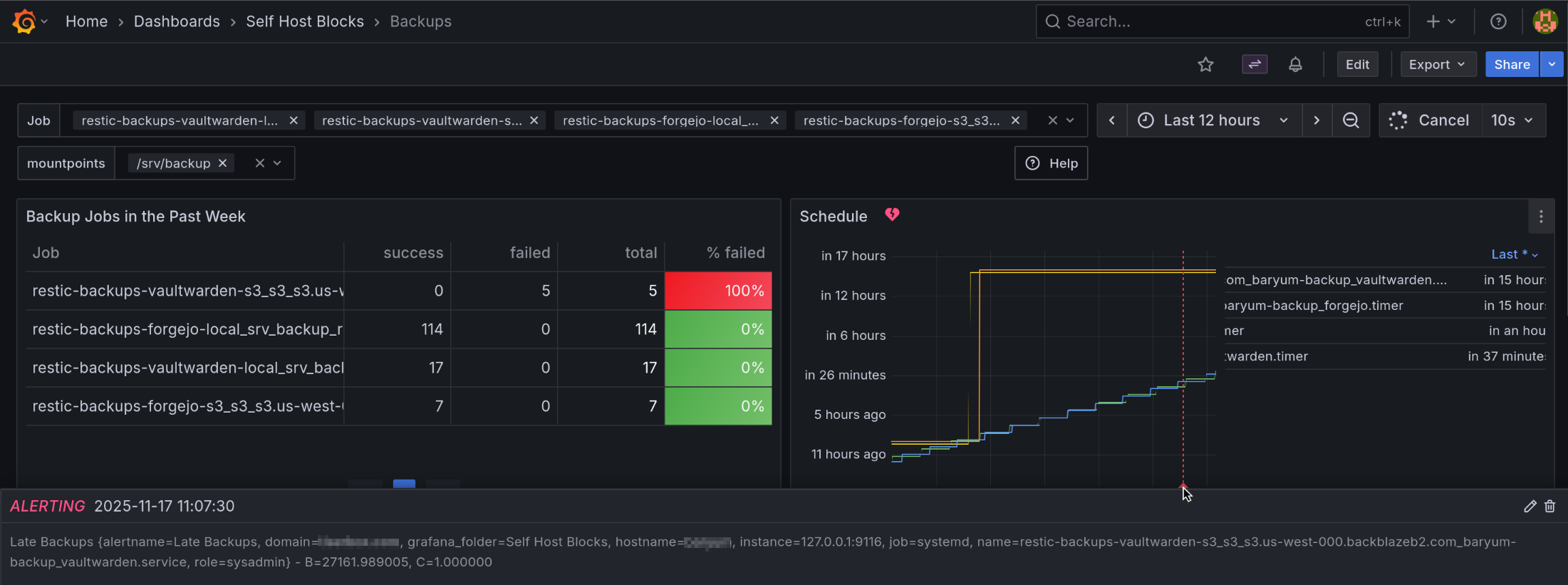Click the Grafana logo icon

24,21
